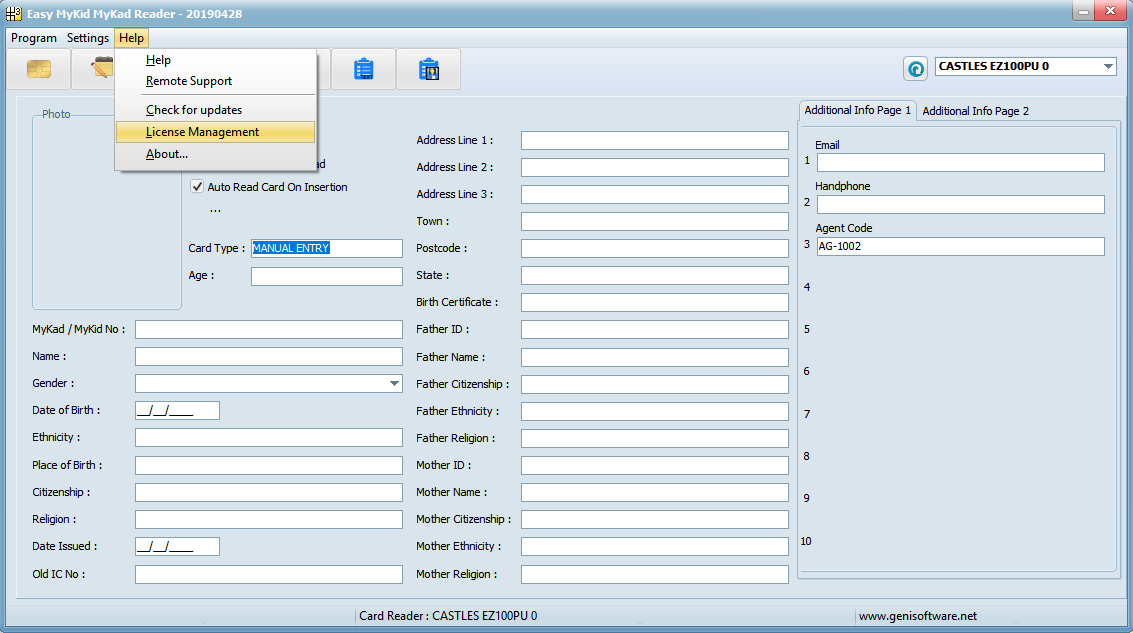Viewport: 1133px width, 633px height.
Task: Refresh the card reader list
Action: [915, 68]
